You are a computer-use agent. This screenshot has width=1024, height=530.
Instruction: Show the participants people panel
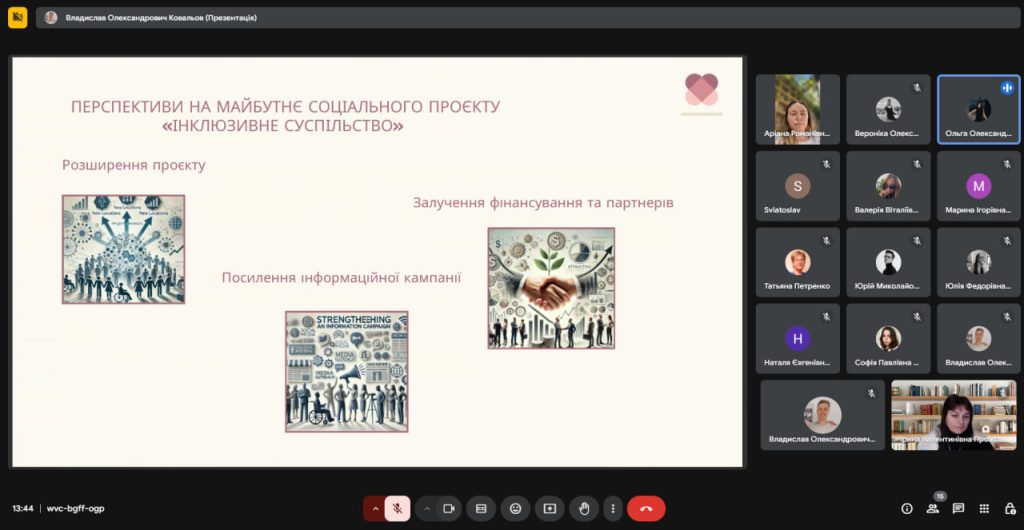pyautogui.click(x=933, y=508)
